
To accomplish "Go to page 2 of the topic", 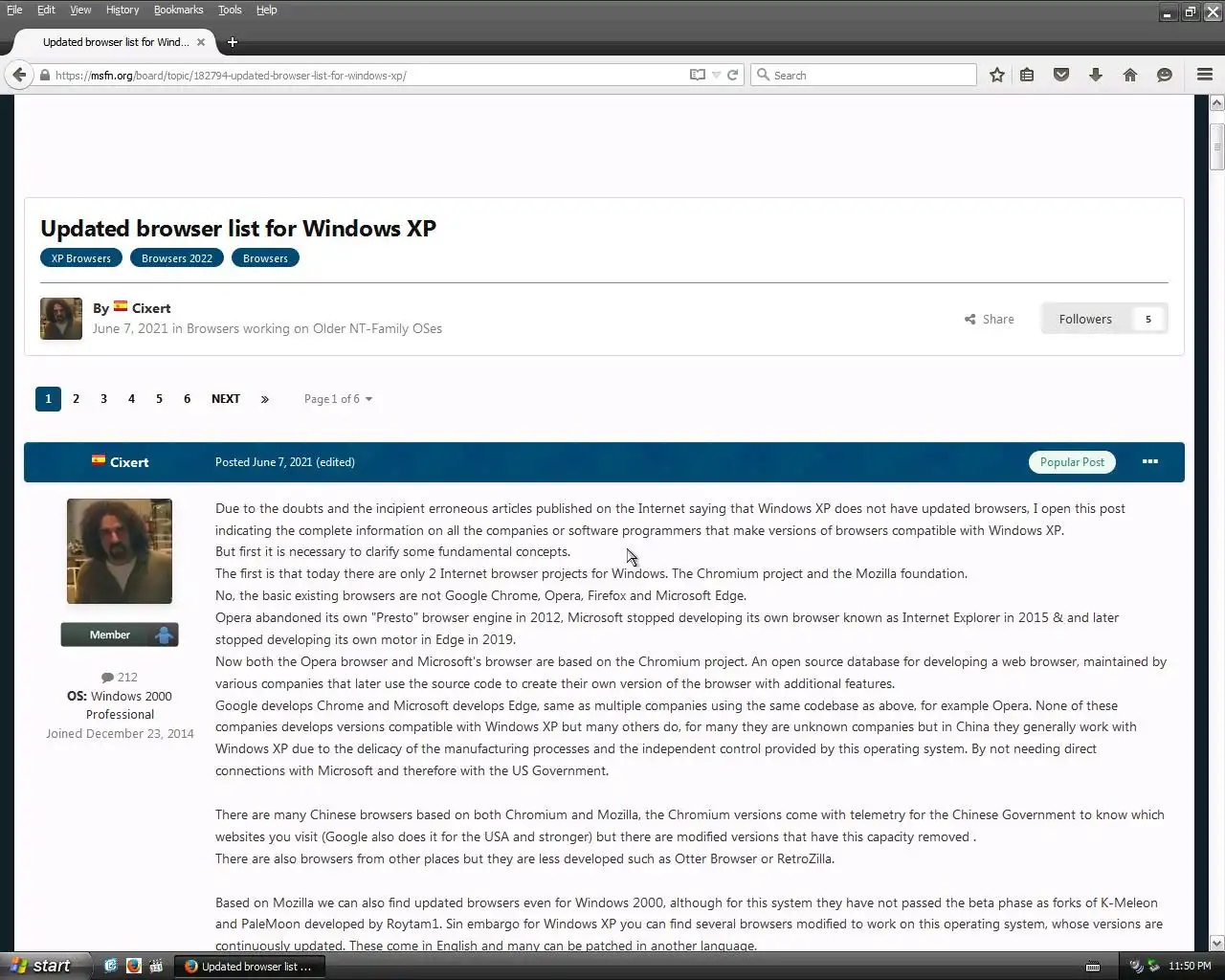I will 76,399.
